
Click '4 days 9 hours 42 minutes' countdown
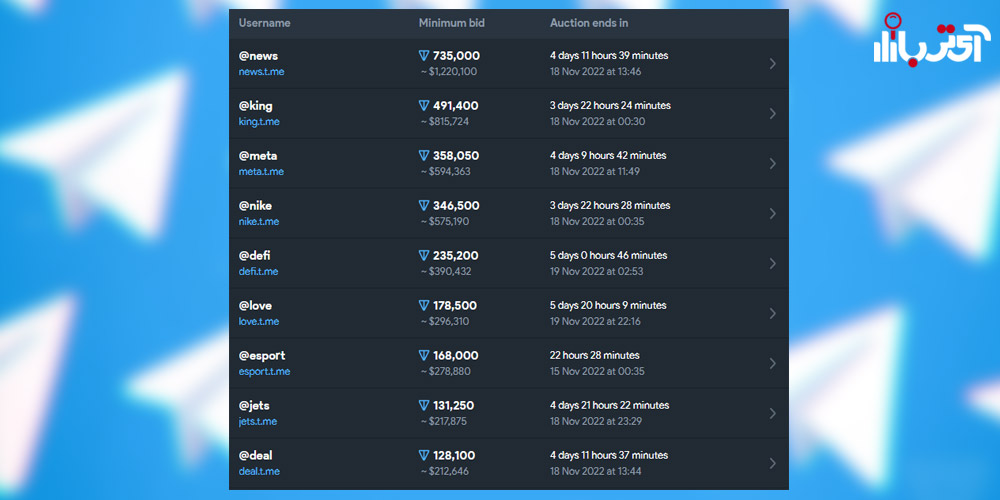pos(608,155)
